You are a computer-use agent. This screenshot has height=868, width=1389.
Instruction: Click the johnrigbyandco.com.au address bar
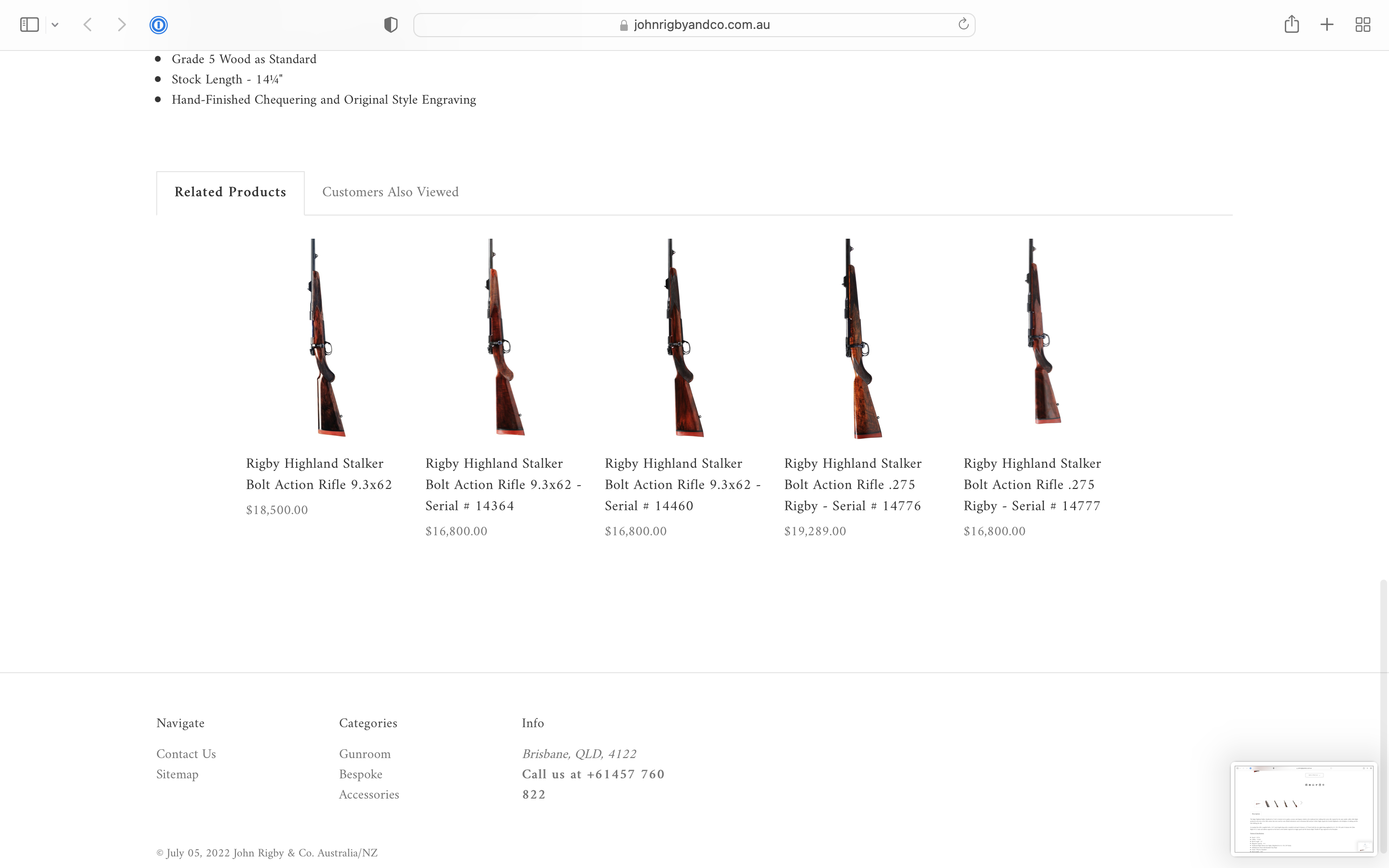coord(694,25)
